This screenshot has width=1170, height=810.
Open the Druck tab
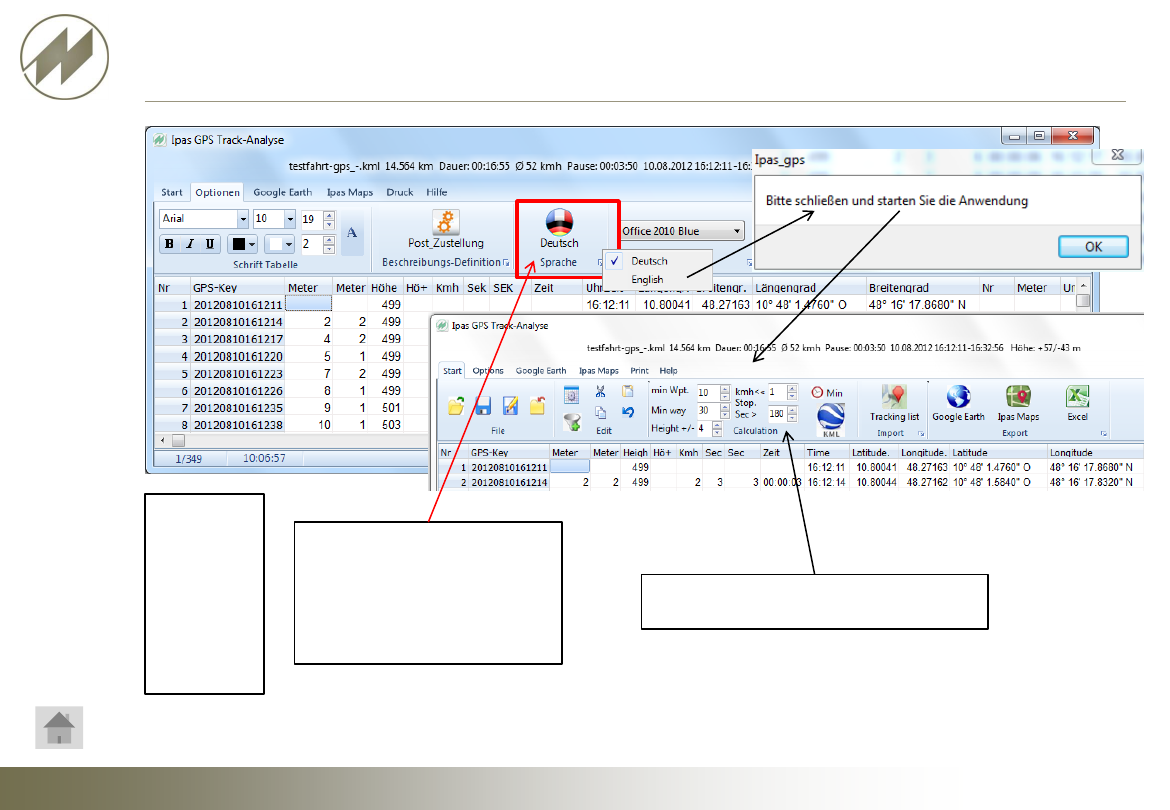400,192
